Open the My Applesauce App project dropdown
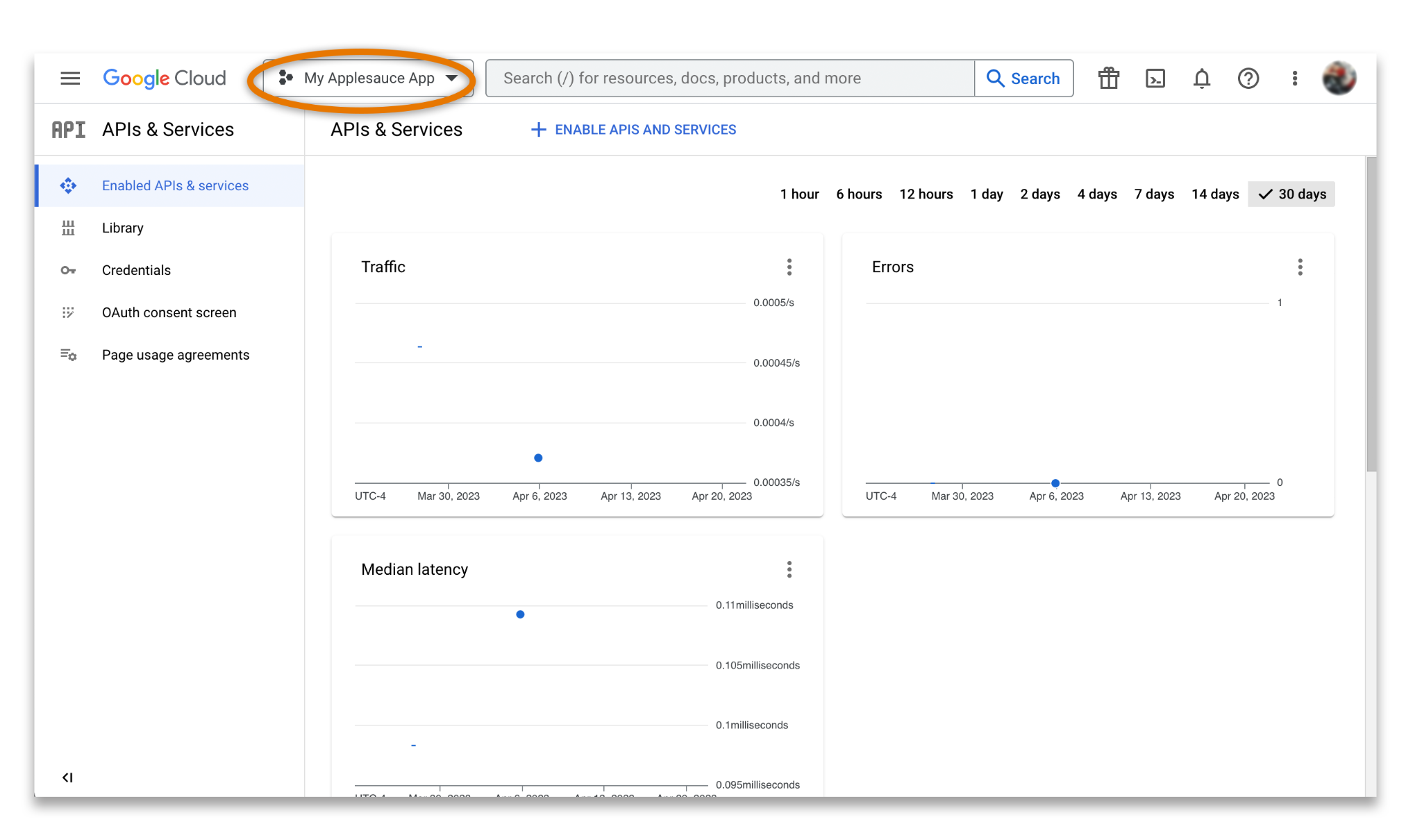1422x840 pixels. tap(369, 78)
